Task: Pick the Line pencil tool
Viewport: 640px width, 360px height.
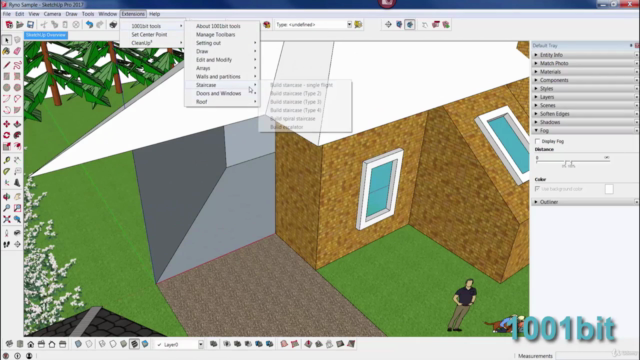Action: [x=7, y=65]
